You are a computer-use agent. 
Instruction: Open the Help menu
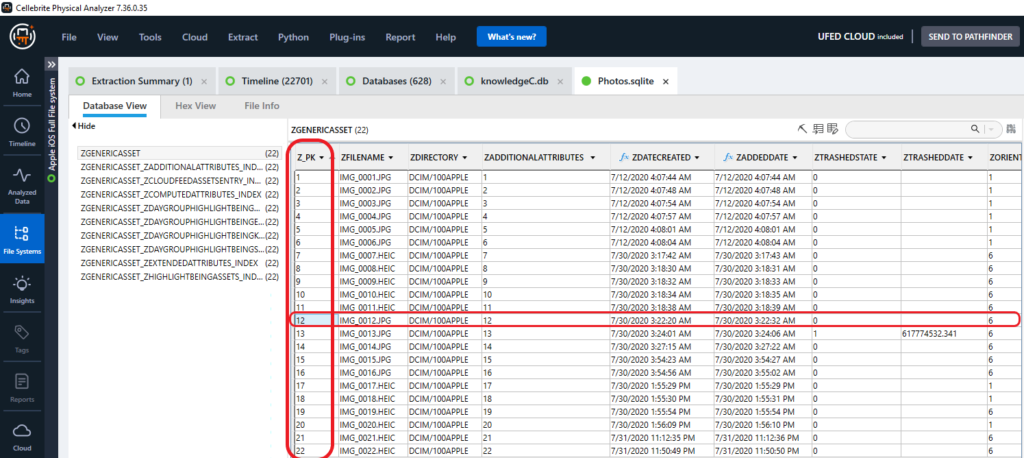pos(445,37)
